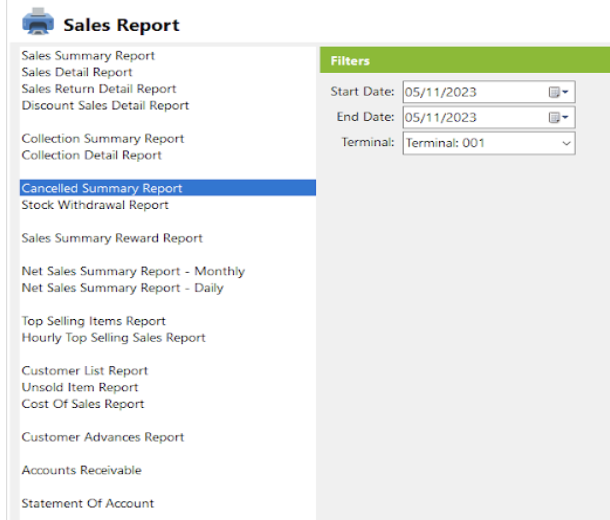Choose Net Sales Summary Report - Monthly
610x520 pixels.
pos(133,271)
